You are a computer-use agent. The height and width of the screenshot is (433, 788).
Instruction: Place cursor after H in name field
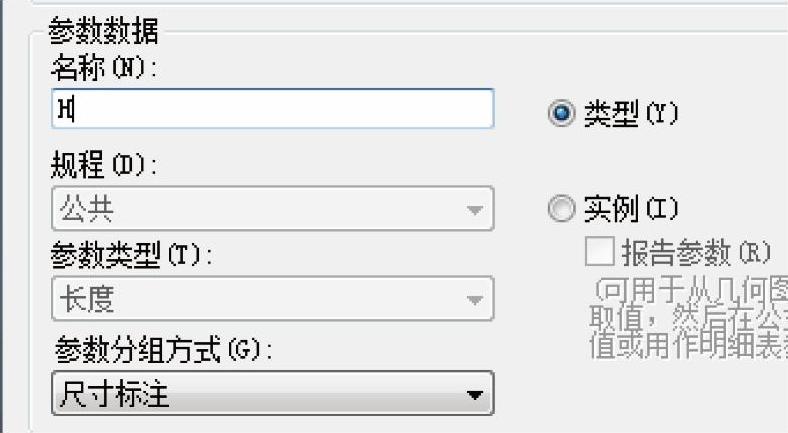[74, 109]
